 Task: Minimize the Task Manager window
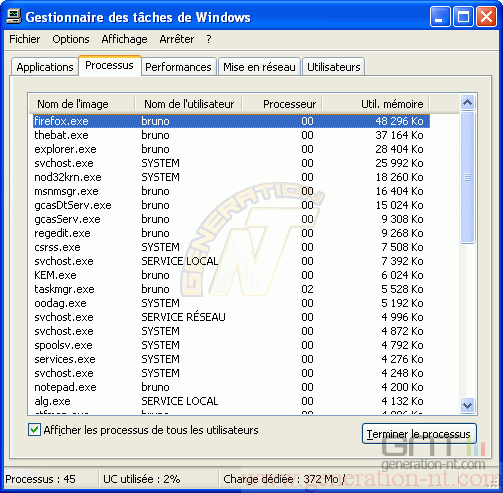tap(439, 16)
